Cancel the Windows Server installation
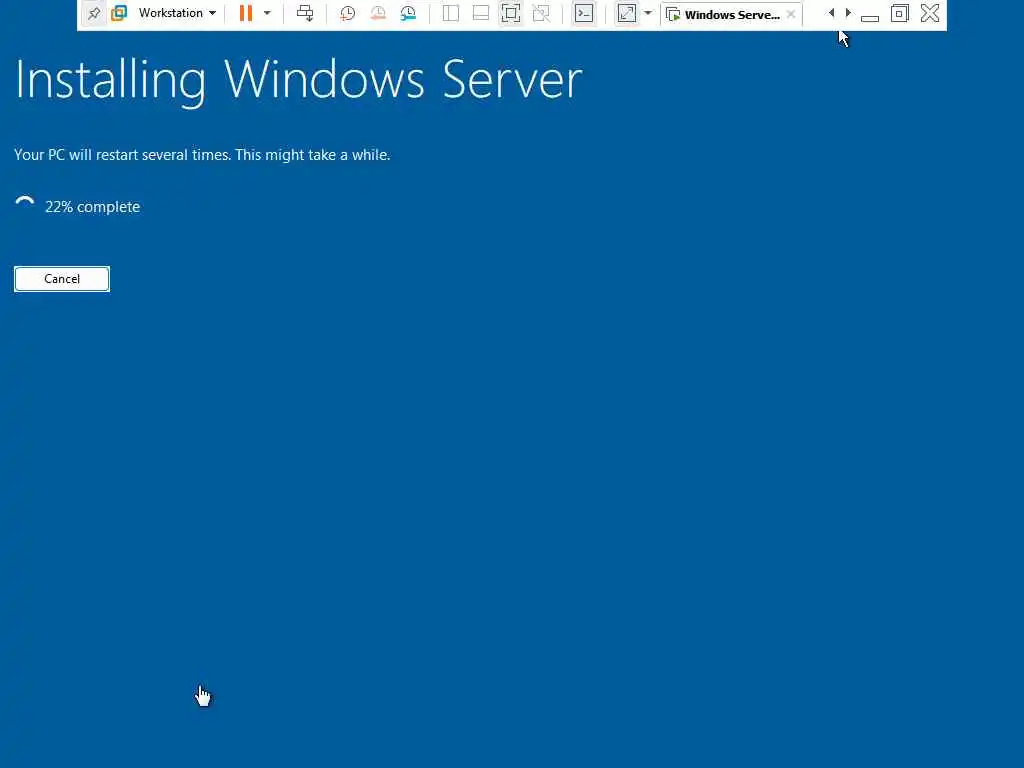This screenshot has width=1024, height=768. point(62,279)
